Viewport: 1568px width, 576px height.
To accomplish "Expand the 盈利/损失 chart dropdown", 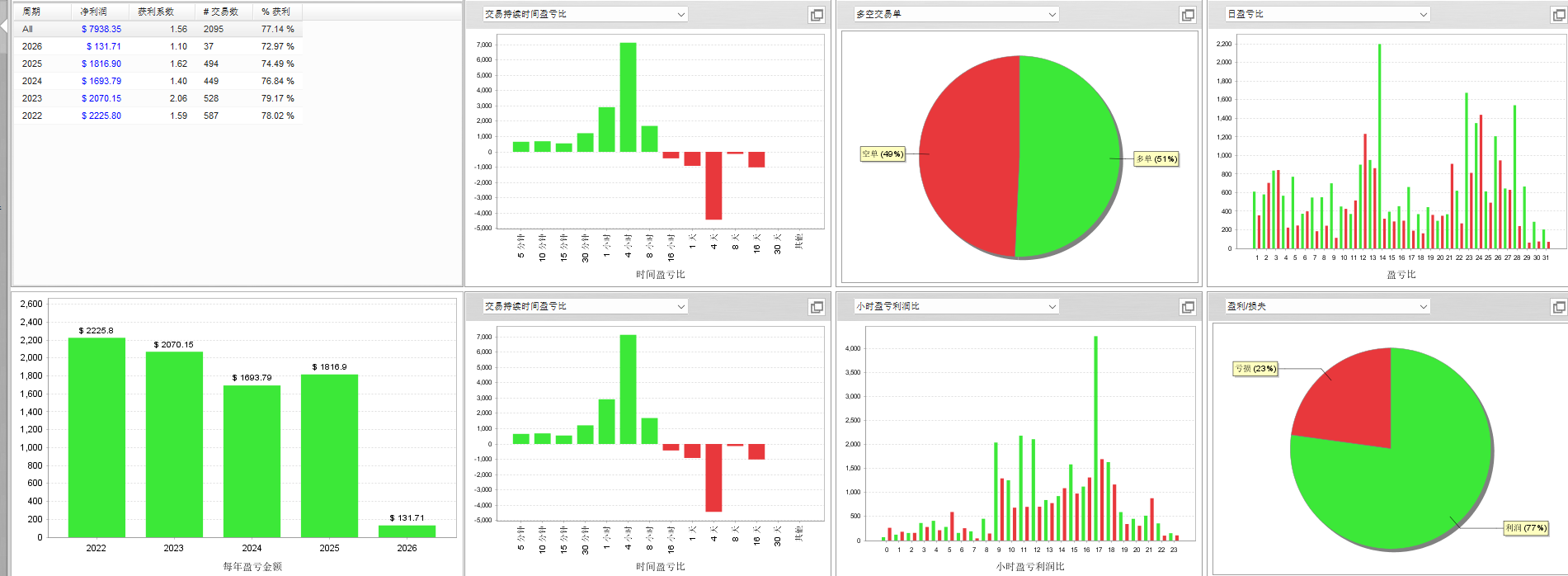I will [x=1423, y=307].
